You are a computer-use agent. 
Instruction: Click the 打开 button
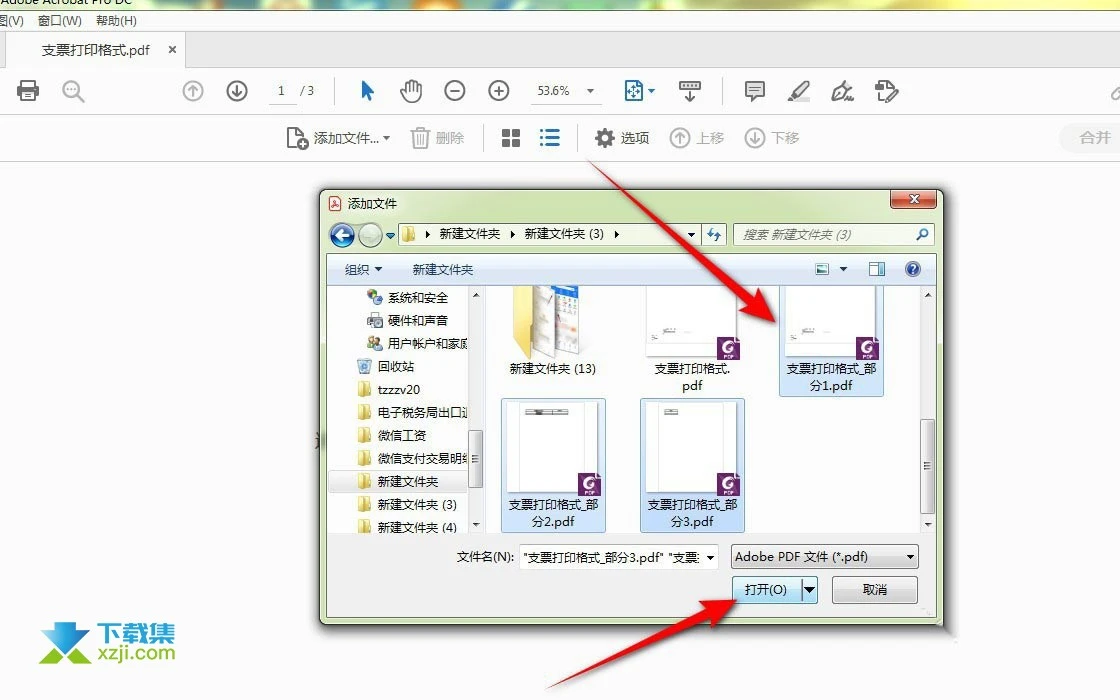[x=765, y=590]
